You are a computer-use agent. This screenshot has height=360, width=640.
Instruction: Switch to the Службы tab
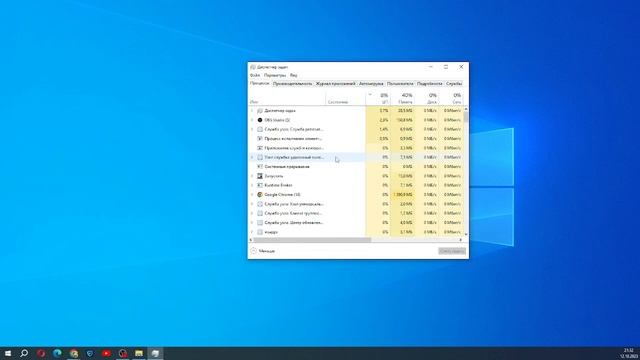click(x=454, y=84)
